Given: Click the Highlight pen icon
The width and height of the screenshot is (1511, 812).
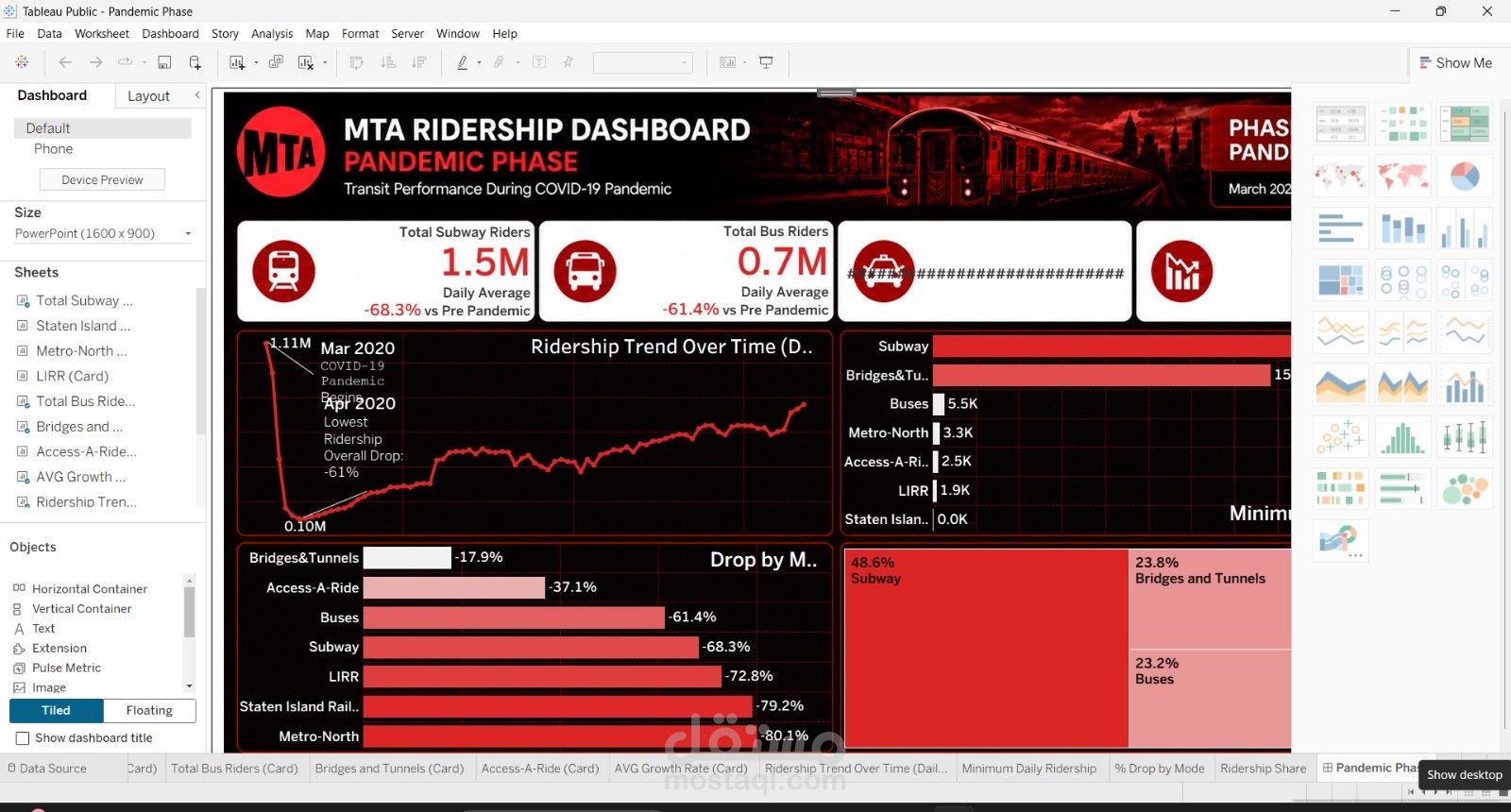Looking at the screenshot, I should (462, 62).
